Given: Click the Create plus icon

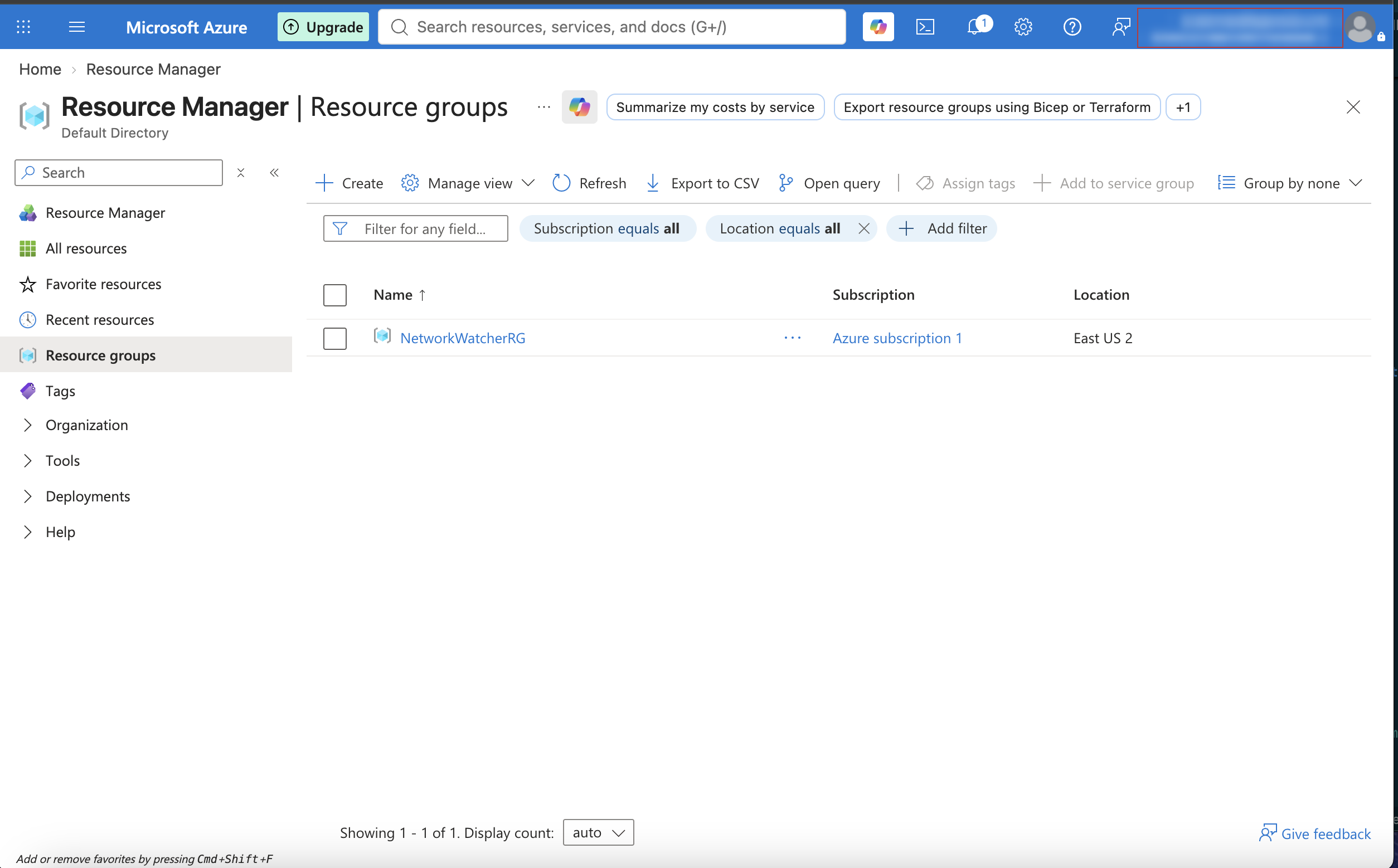Looking at the screenshot, I should pos(324,183).
